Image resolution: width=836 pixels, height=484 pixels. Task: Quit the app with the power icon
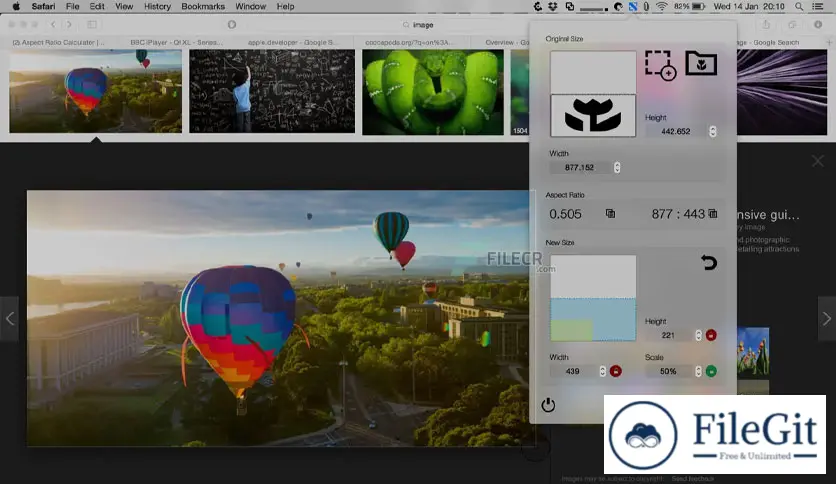pyautogui.click(x=548, y=405)
